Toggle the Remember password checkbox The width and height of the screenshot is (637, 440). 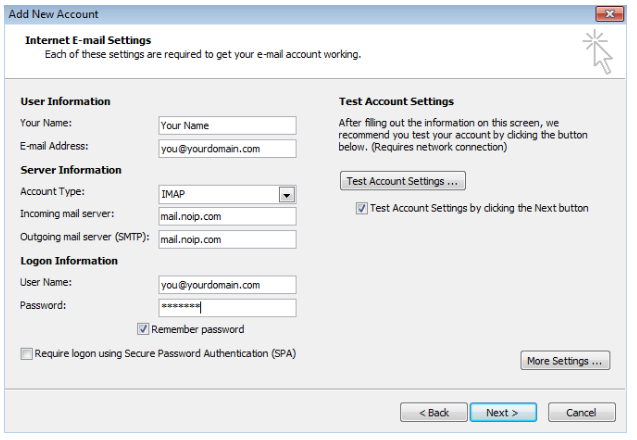[x=143, y=329]
